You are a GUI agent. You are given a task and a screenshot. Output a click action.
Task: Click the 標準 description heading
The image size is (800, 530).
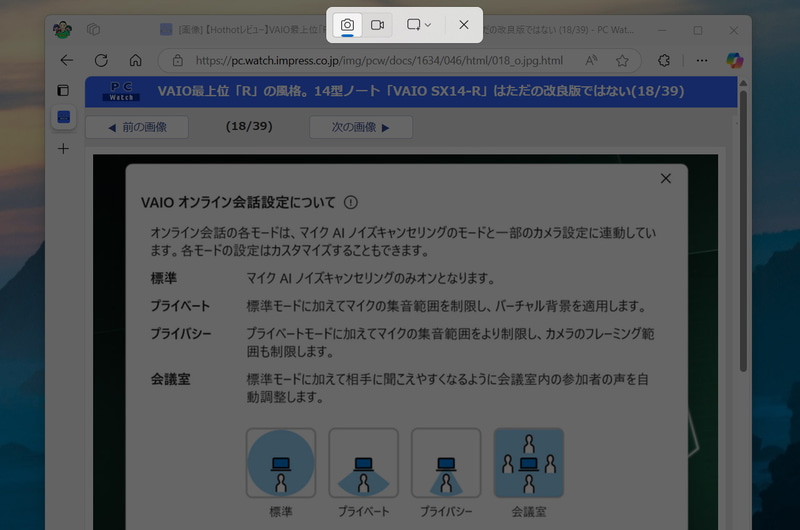point(164,279)
